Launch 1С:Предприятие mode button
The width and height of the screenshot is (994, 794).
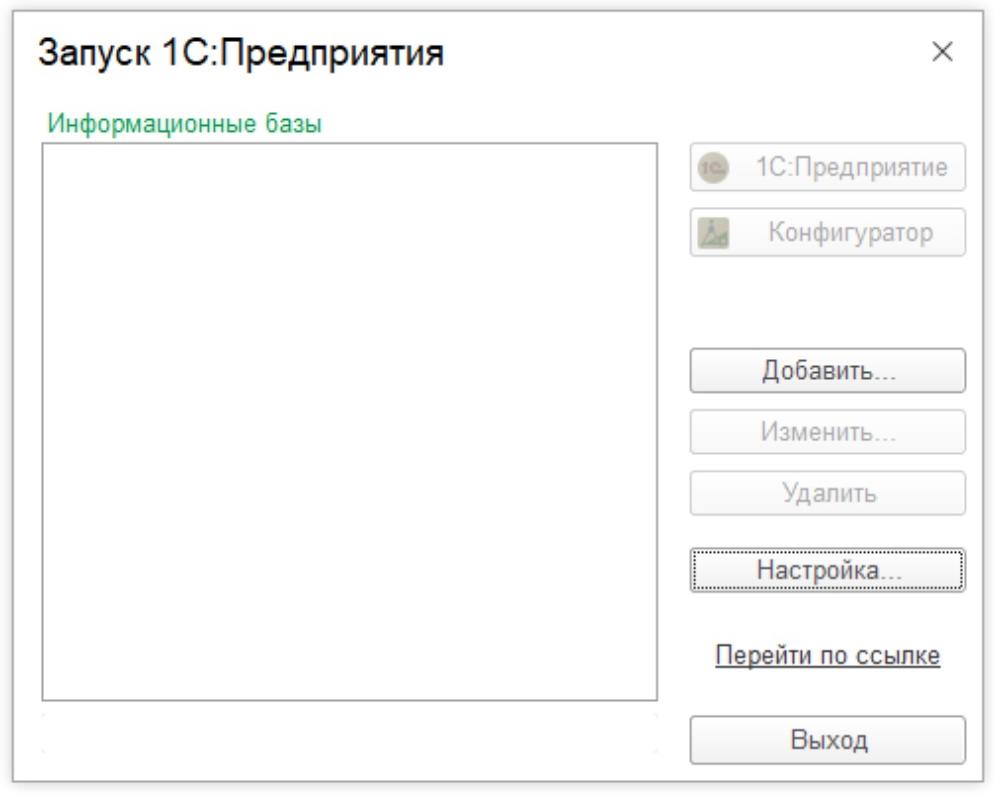(827, 167)
